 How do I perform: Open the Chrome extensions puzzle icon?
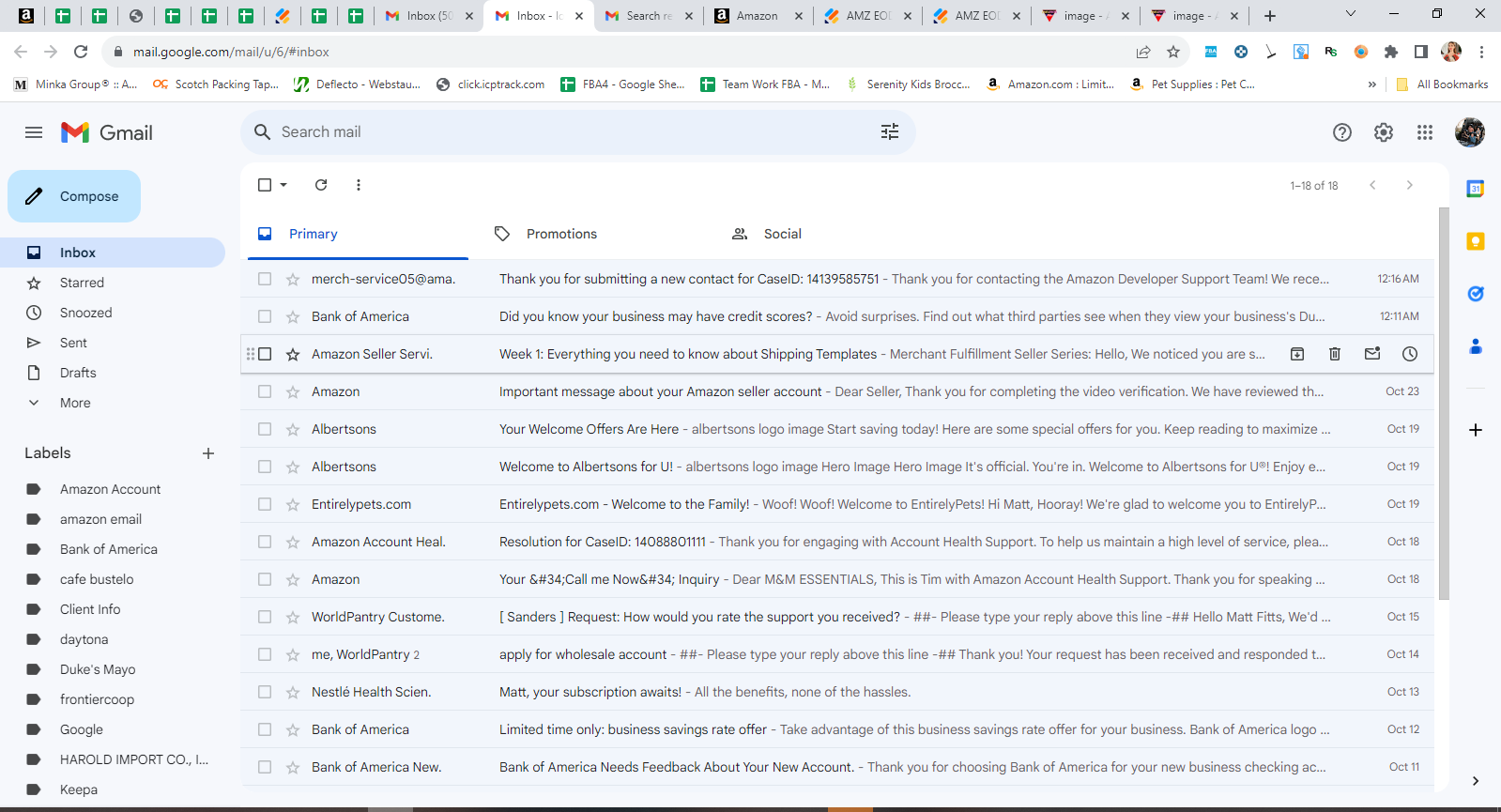pos(1391,52)
